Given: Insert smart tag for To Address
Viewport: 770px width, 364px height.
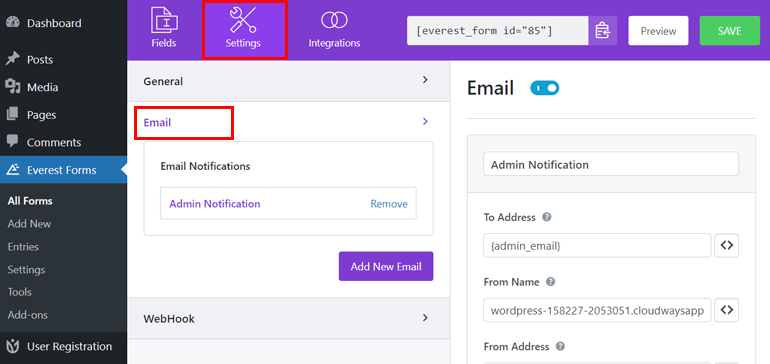Looking at the screenshot, I should point(727,246).
